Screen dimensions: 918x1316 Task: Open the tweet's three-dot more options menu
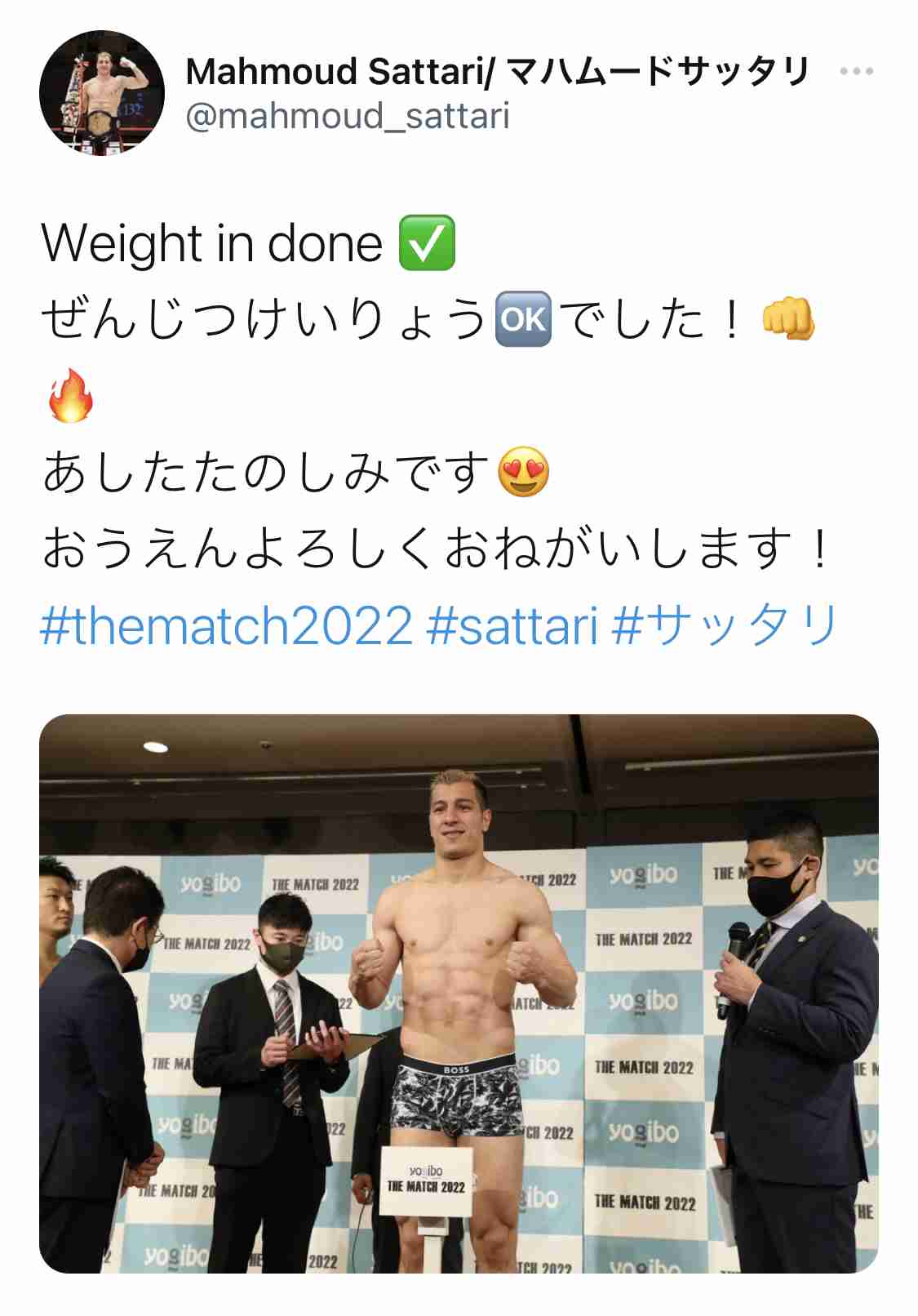click(856, 72)
